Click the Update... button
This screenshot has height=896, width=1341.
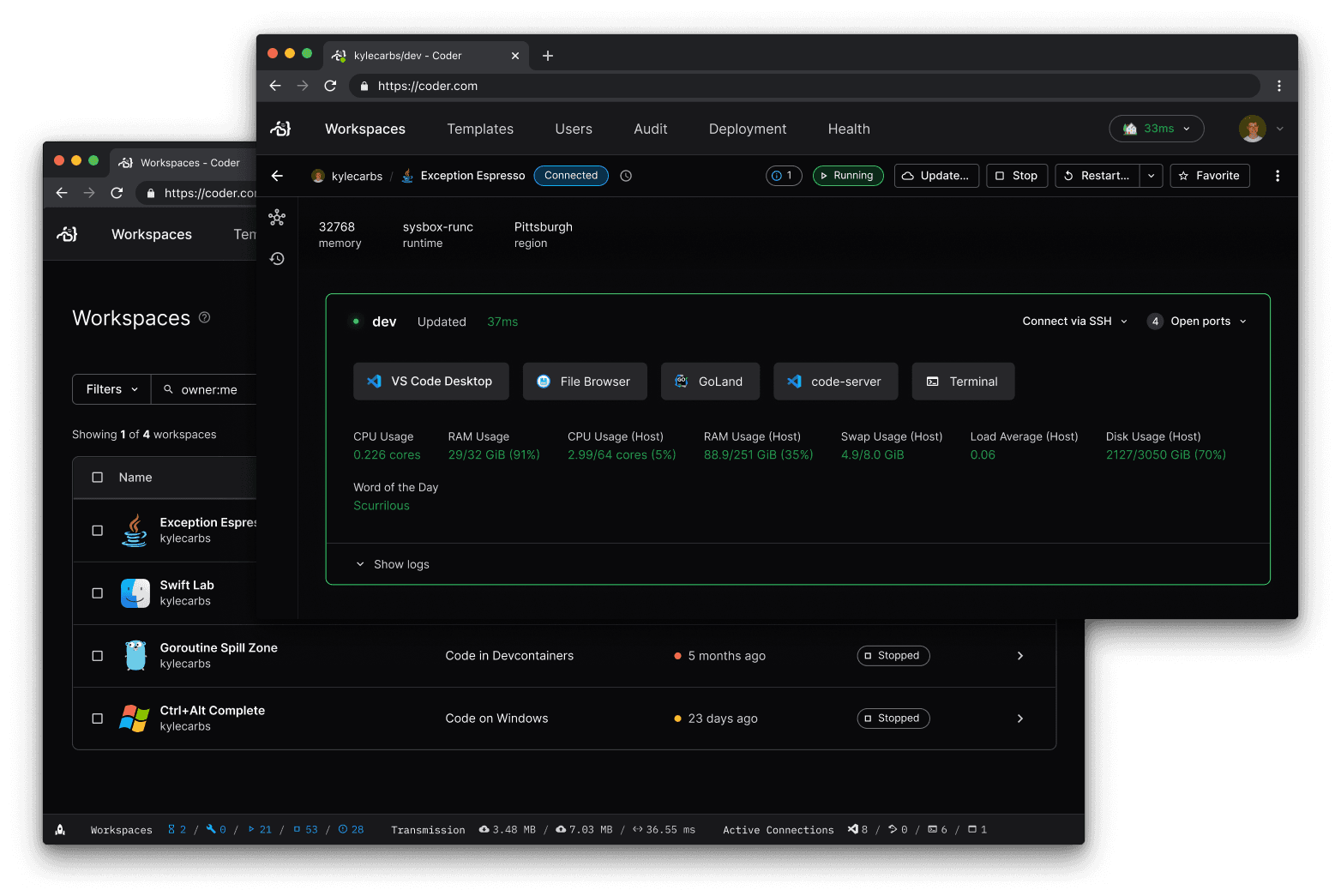coord(936,176)
